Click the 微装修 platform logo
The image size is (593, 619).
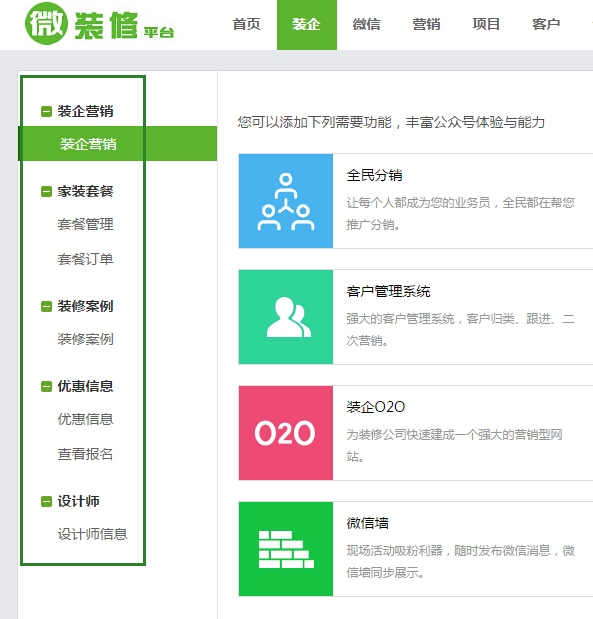[x=99, y=24]
